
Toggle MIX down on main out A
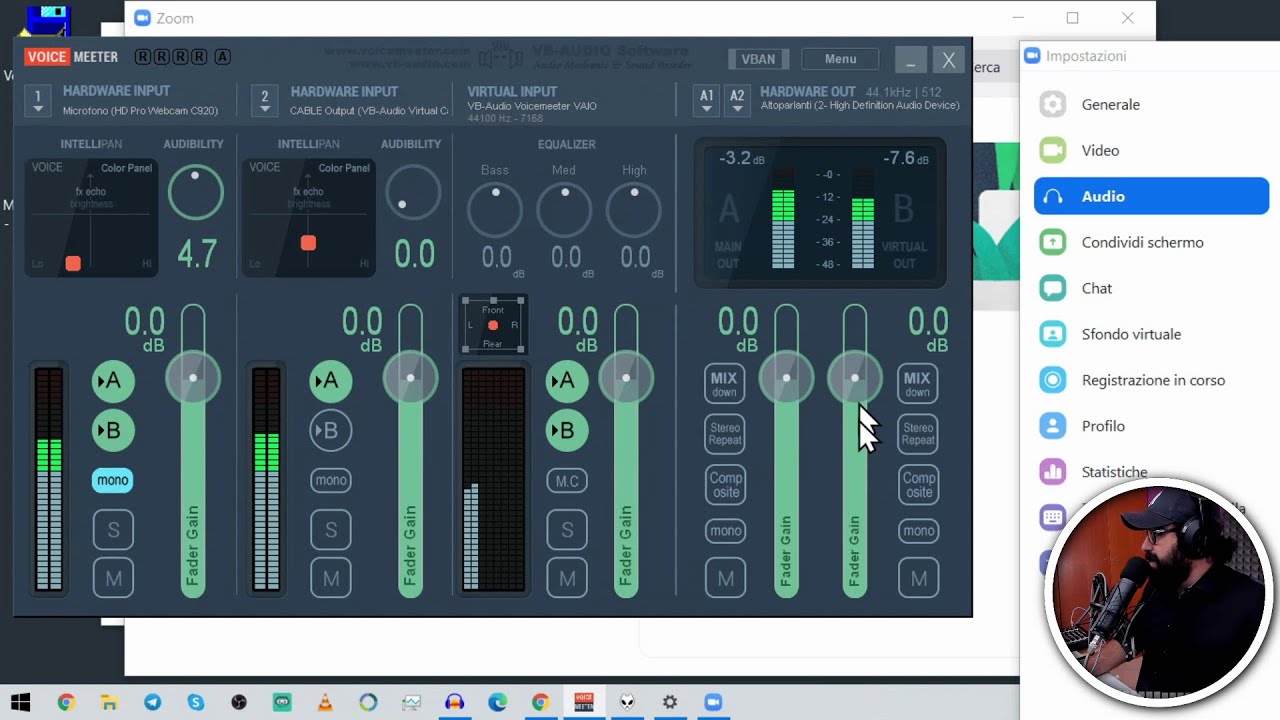(724, 384)
